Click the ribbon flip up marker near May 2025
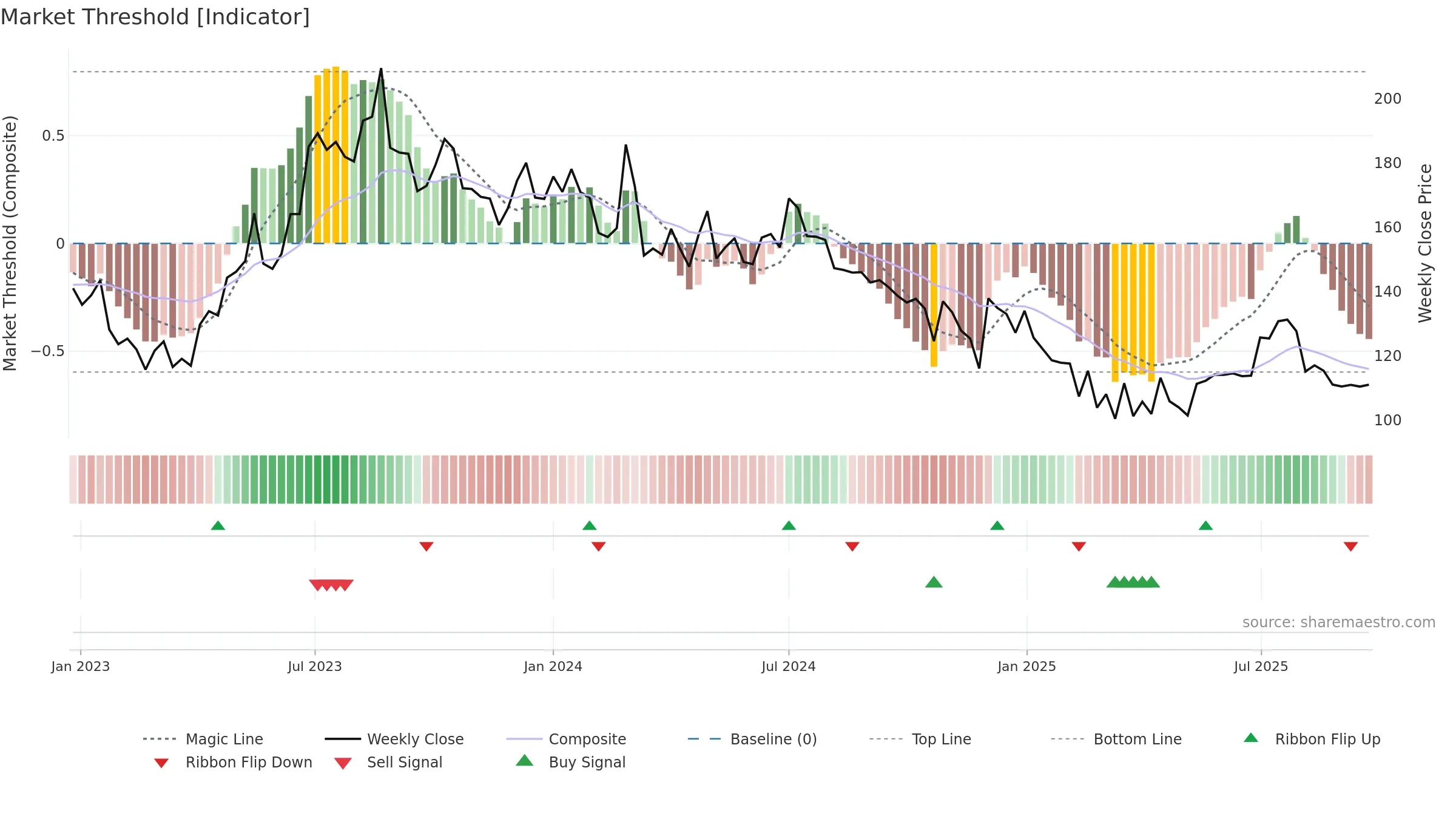Image resolution: width=1456 pixels, height=819 pixels. click(x=1205, y=525)
